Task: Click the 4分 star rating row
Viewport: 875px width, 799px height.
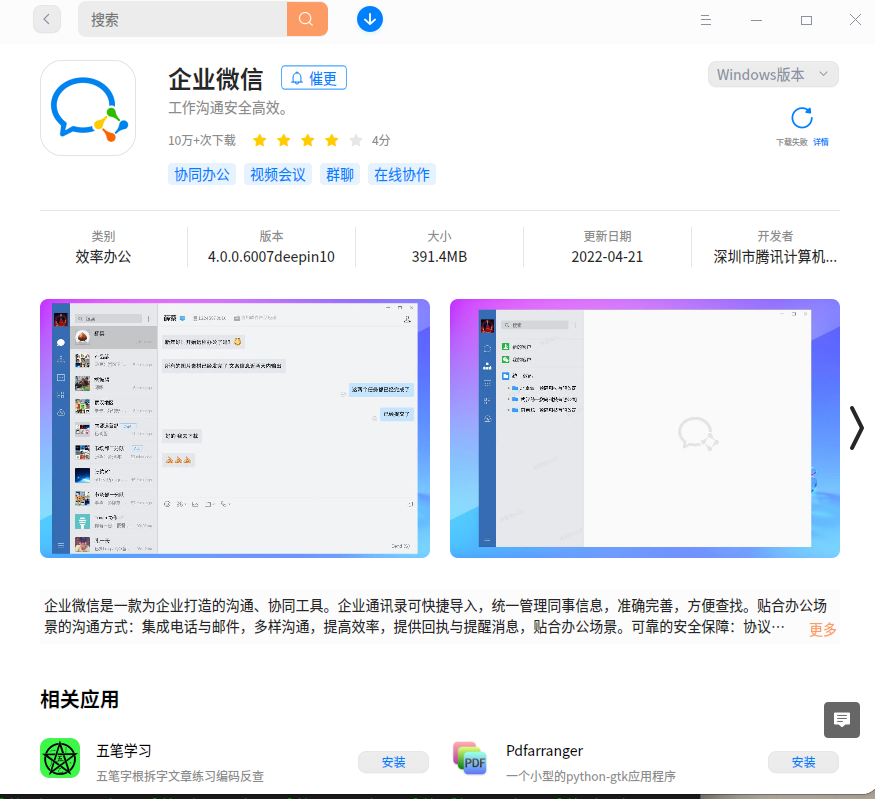Action: (321, 140)
